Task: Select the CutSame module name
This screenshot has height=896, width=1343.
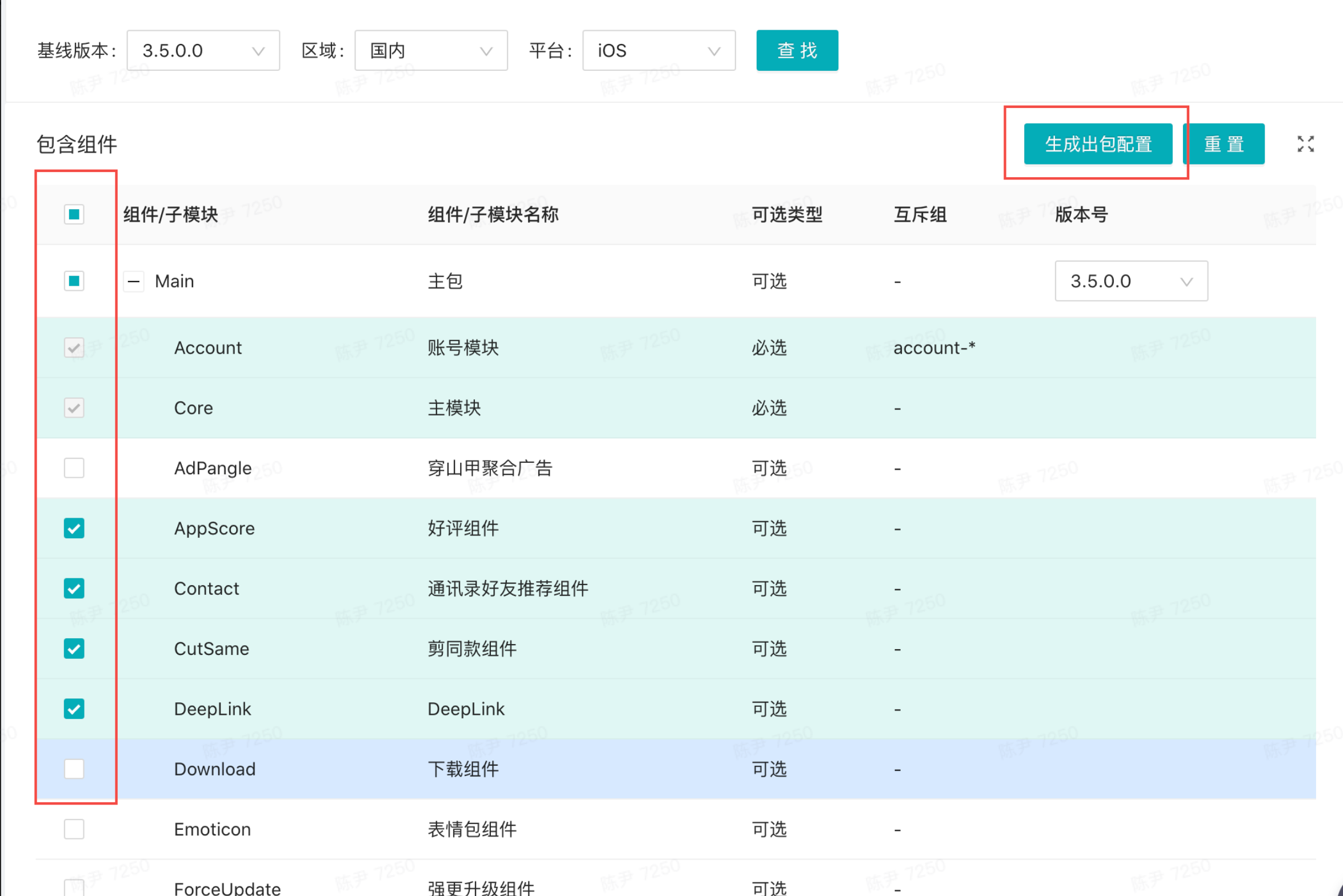Action: pyautogui.click(x=212, y=649)
